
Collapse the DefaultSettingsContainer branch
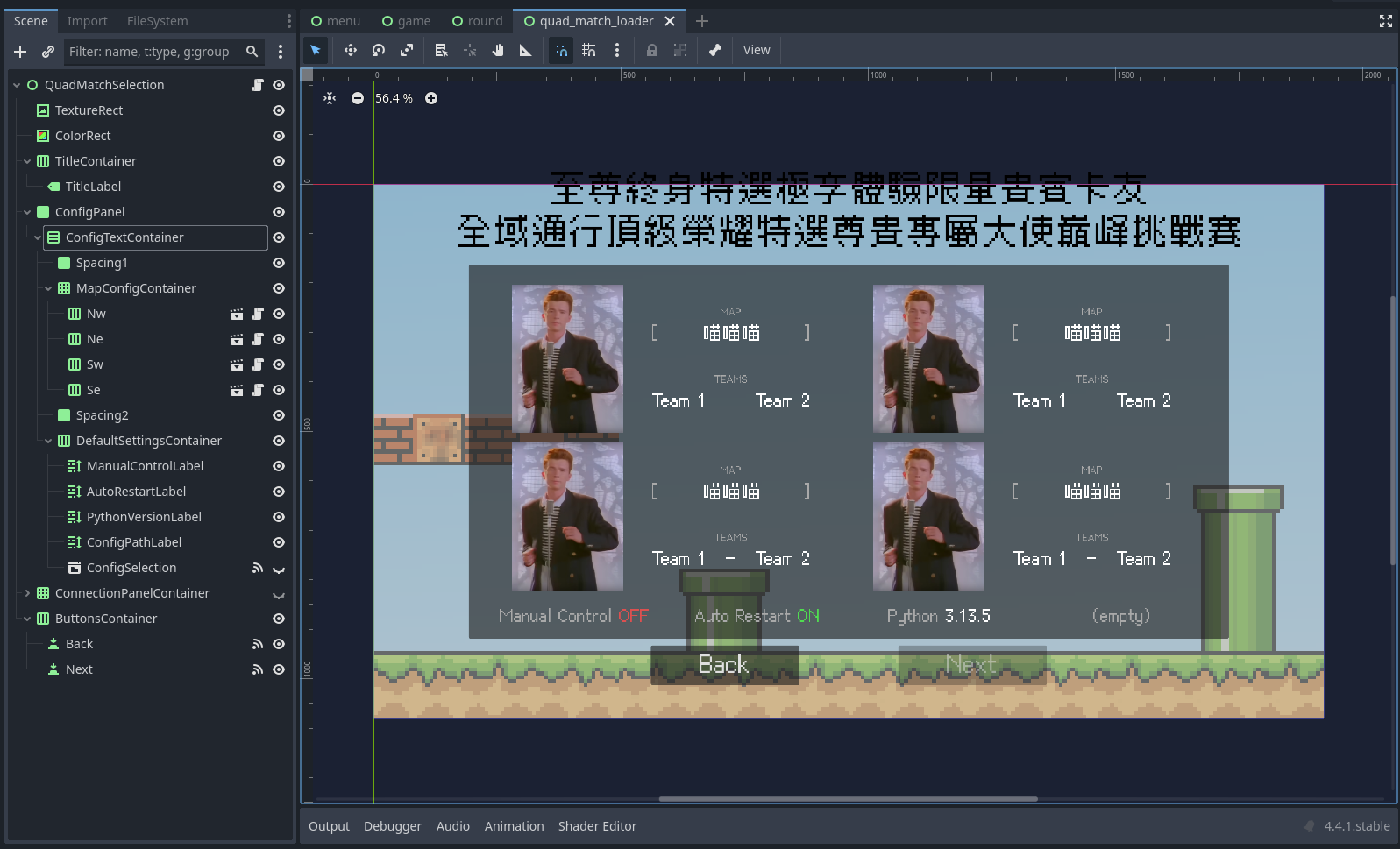point(48,441)
